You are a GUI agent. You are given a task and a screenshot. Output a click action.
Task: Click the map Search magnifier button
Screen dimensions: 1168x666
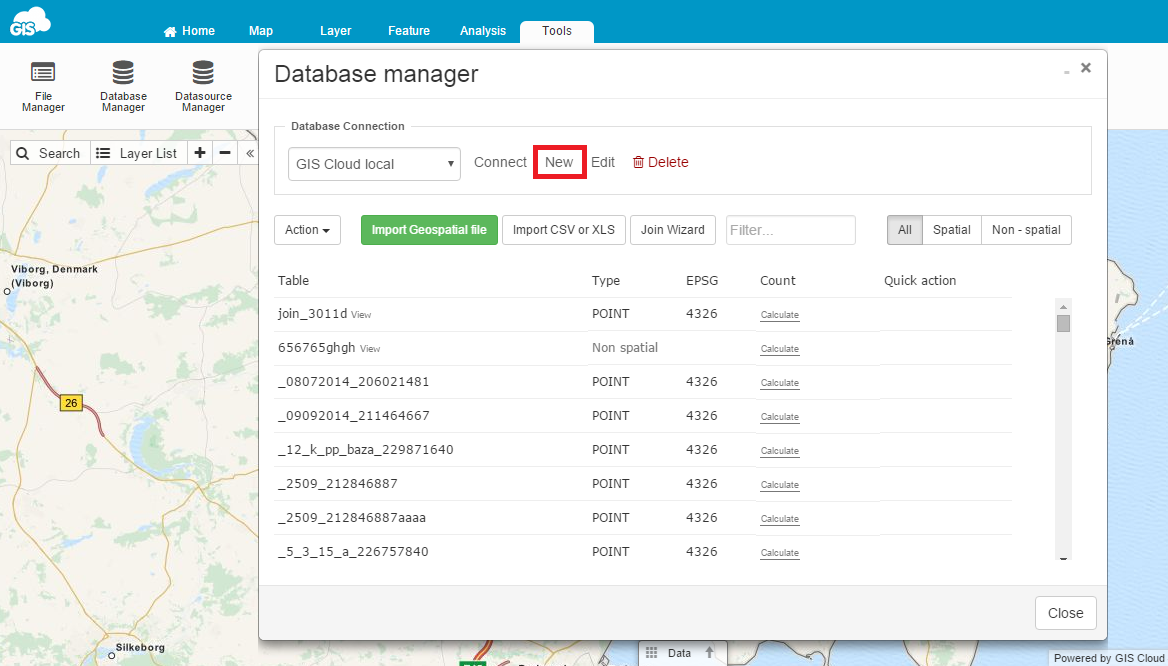point(50,153)
